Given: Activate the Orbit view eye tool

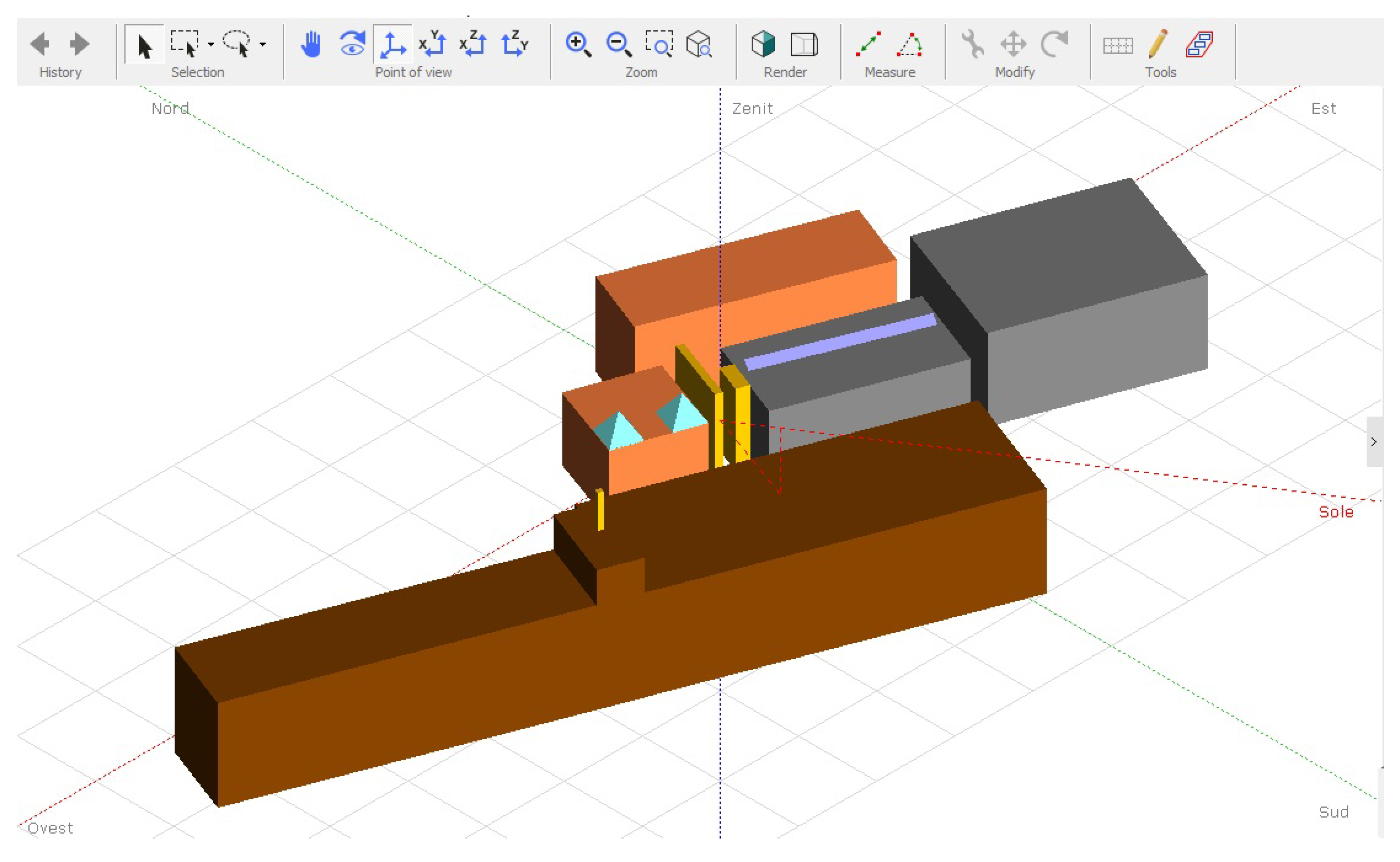Looking at the screenshot, I should [352, 44].
